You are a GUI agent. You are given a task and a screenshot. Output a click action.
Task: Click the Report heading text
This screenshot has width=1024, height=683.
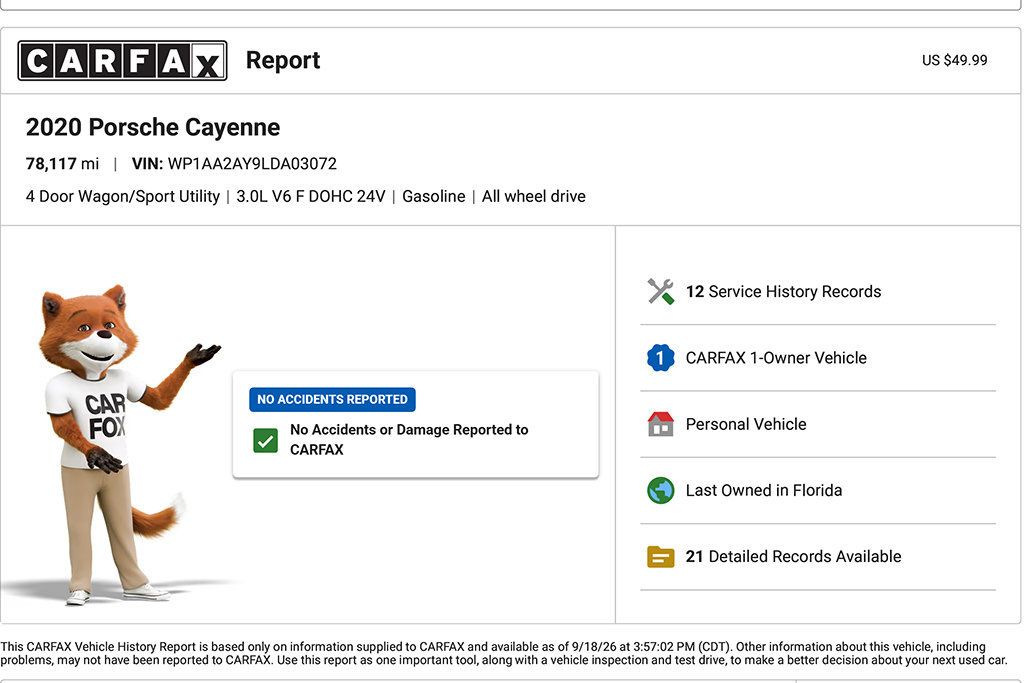[283, 61]
